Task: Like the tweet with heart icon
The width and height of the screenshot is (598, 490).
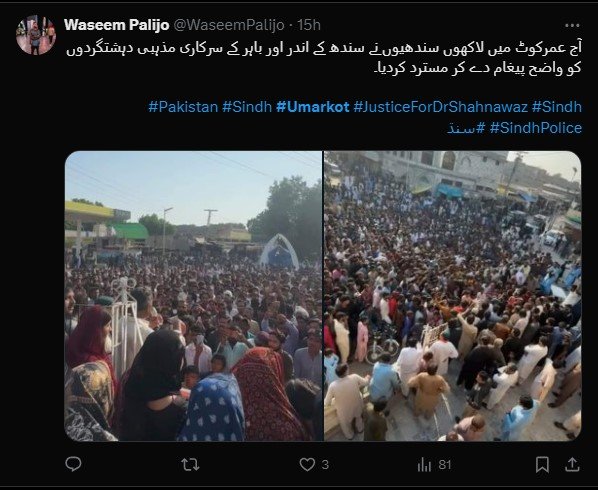Action: coord(307,464)
